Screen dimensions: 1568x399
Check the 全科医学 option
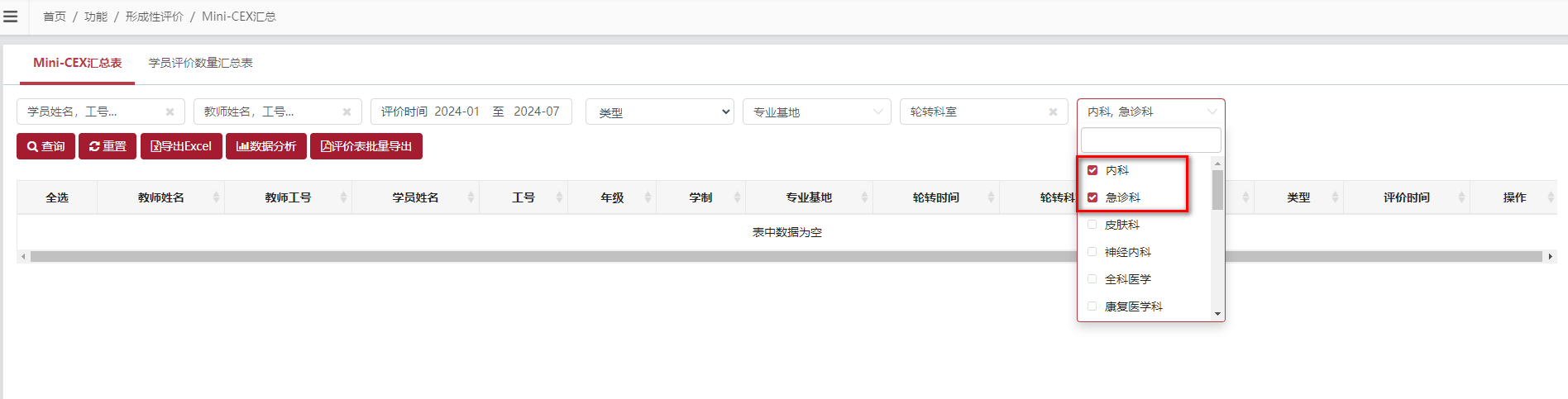pos(1092,279)
